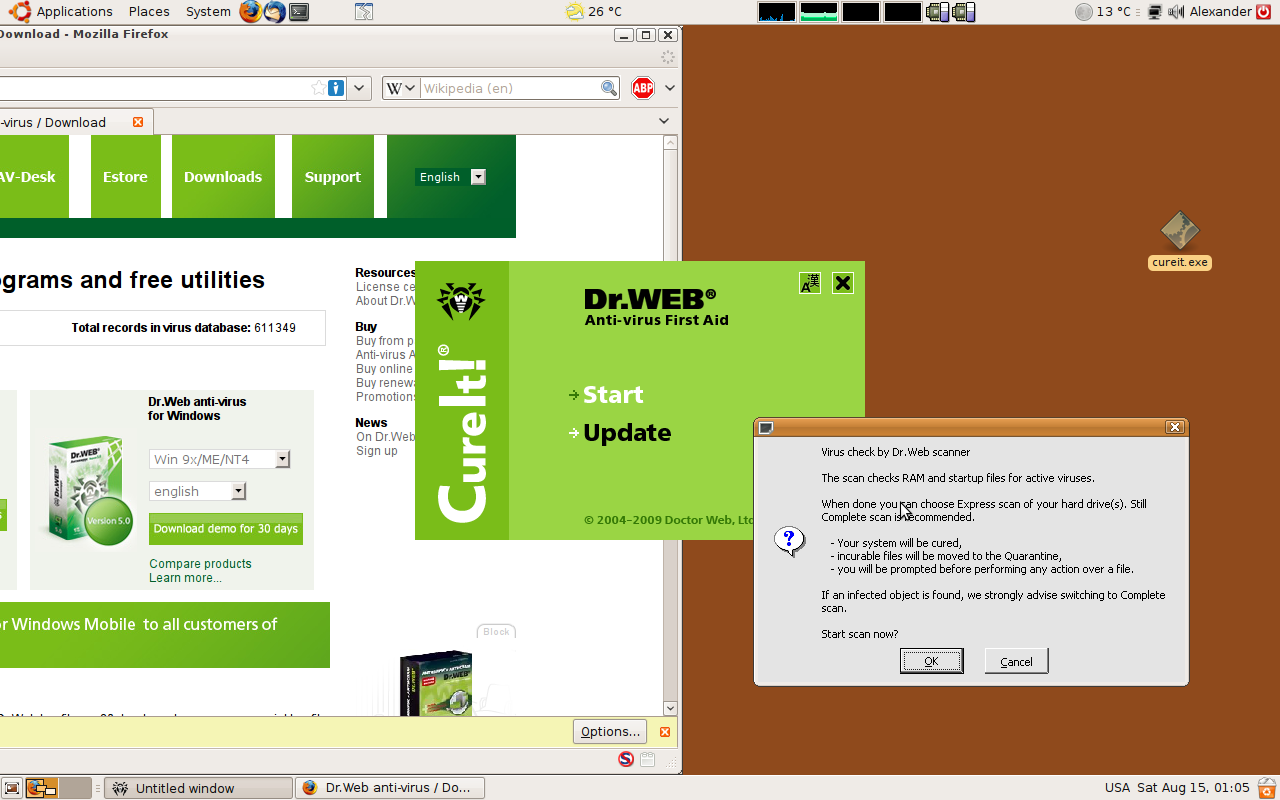Click the Dr.Web spider logo in CureIt
This screenshot has height=800, width=1280.
(x=461, y=299)
